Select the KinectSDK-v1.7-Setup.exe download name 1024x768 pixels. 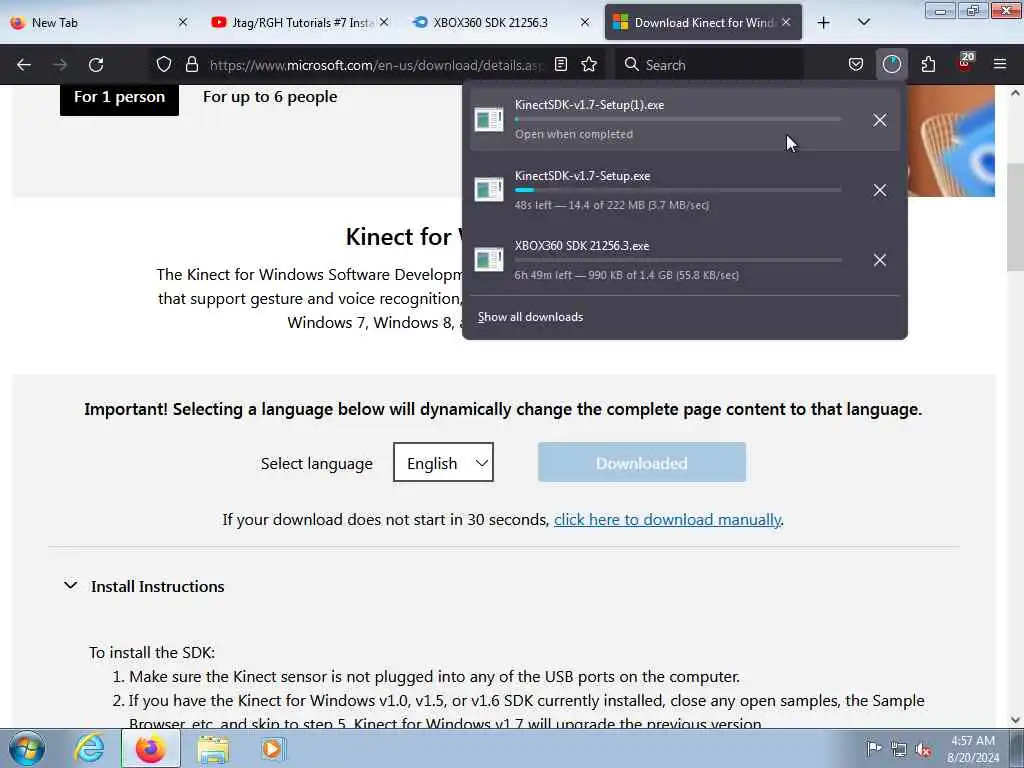point(582,176)
